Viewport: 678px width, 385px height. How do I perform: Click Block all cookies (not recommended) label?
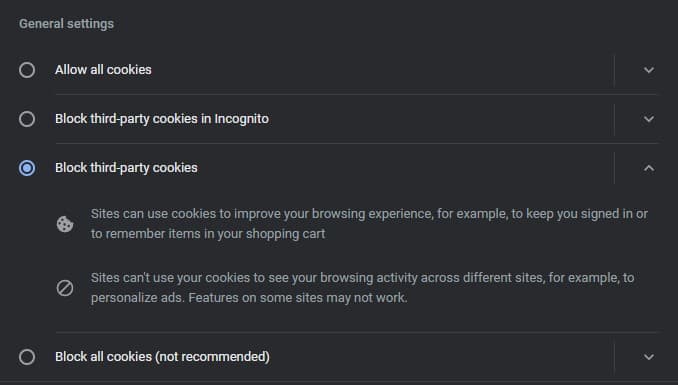pyautogui.click(x=162, y=357)
